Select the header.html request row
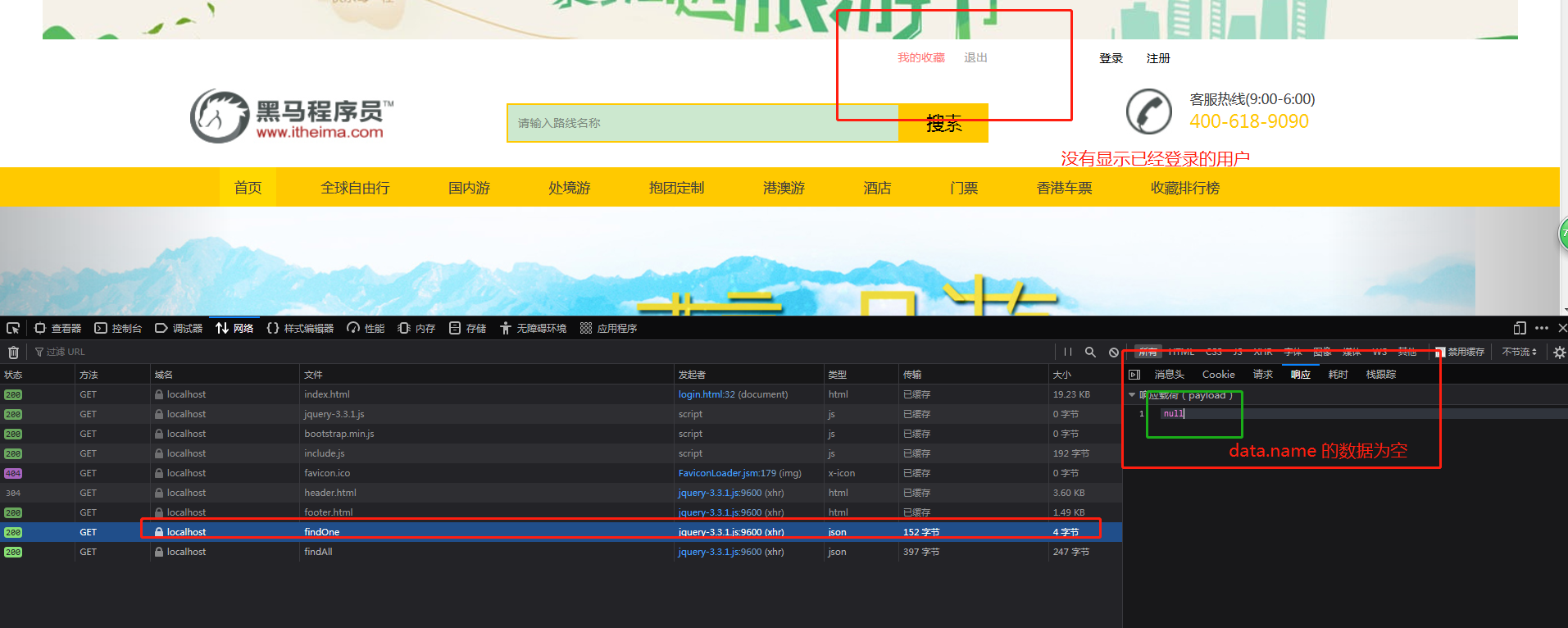Viewport: 1568px width, 628px height. tap(561, 493)
